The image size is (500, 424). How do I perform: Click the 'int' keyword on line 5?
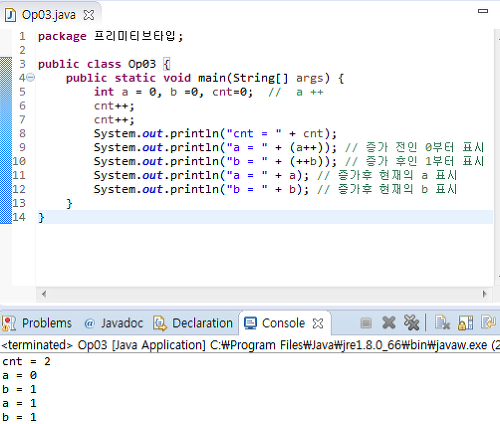pyautogui.click(x=104, y=92)
